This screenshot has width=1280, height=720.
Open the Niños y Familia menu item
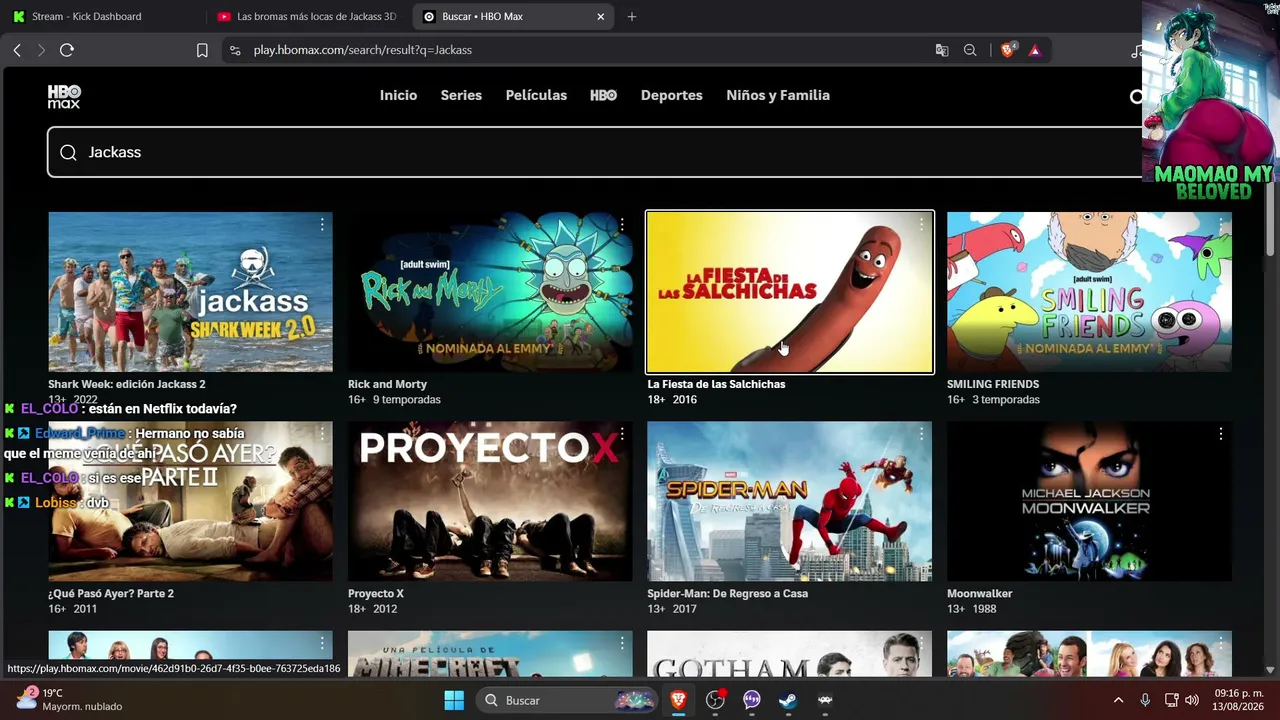pos(778,95)
